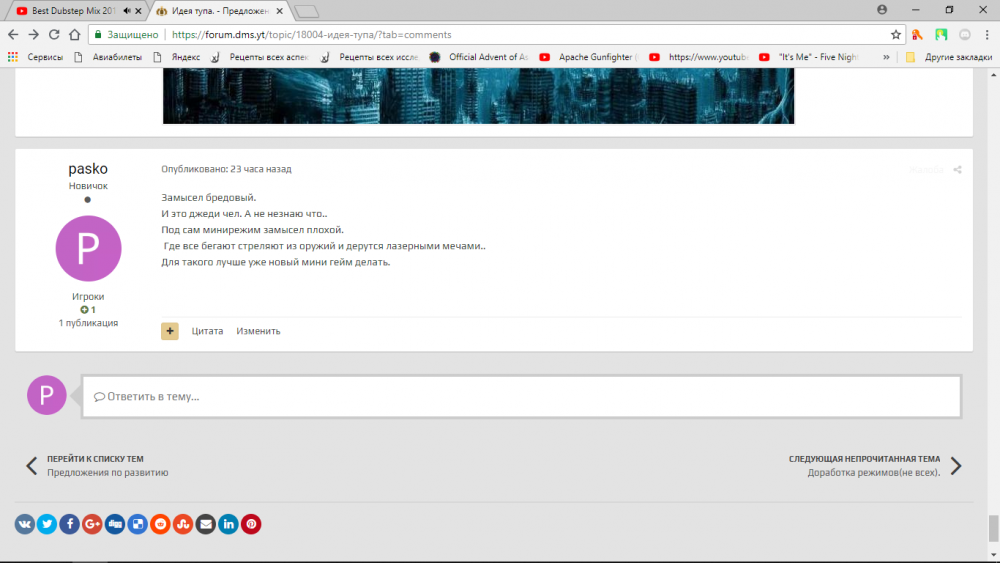Mute the Best Dubstep Mix tab audio
Screen dimensions: 1000x563
point(127,10)
